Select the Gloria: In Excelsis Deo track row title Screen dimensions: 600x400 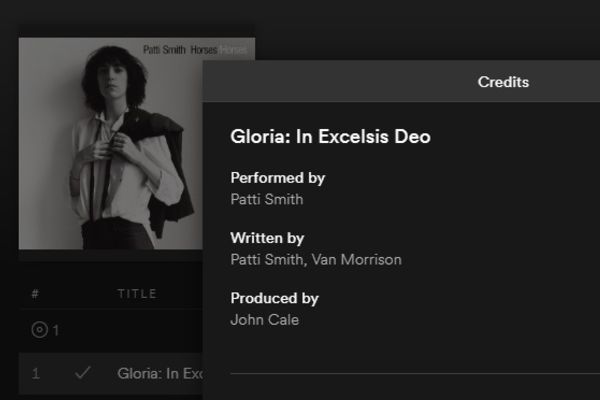[x=160, y=374]
